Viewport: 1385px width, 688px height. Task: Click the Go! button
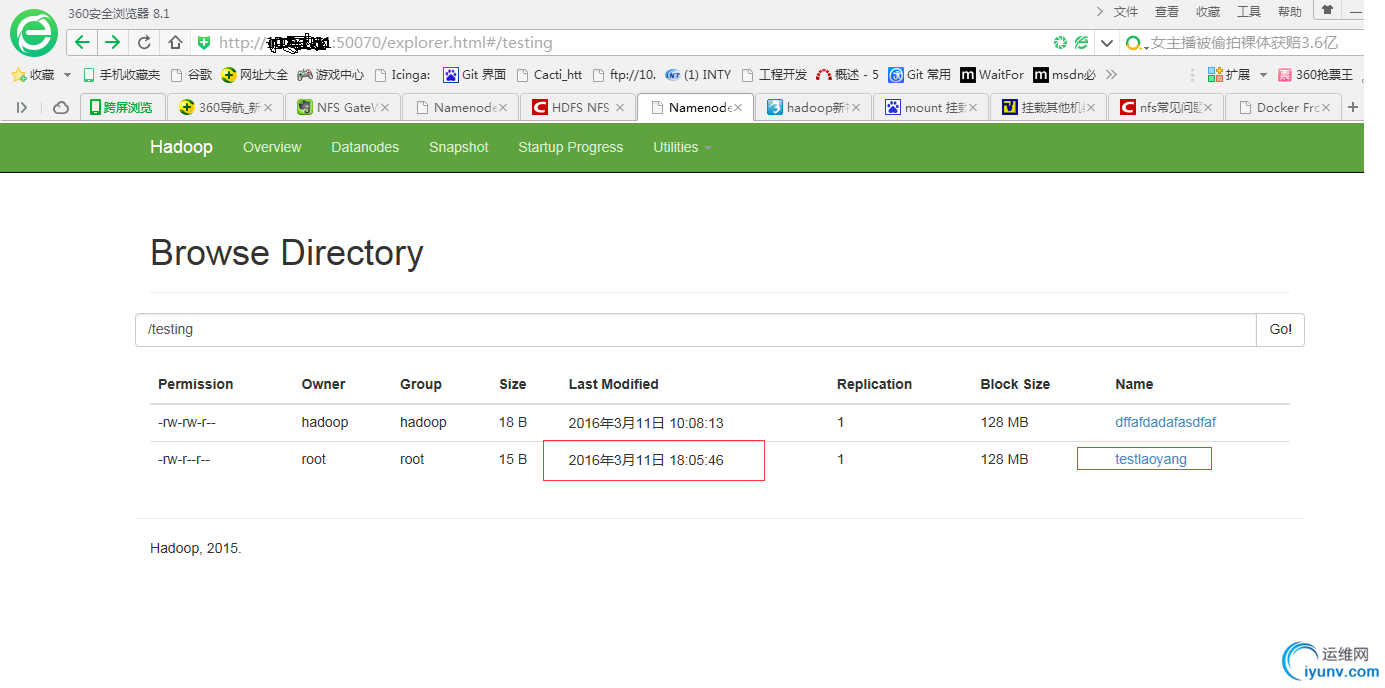coord(1280,330)
